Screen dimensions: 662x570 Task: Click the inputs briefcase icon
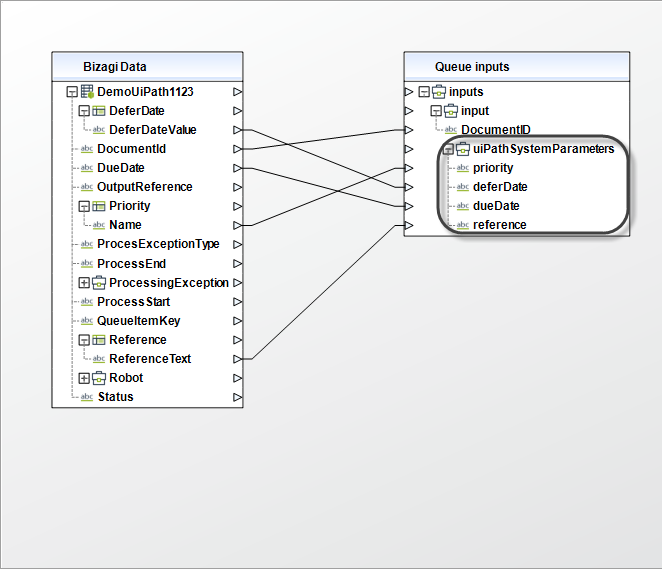pyautogui.click(x=439, y=92)
